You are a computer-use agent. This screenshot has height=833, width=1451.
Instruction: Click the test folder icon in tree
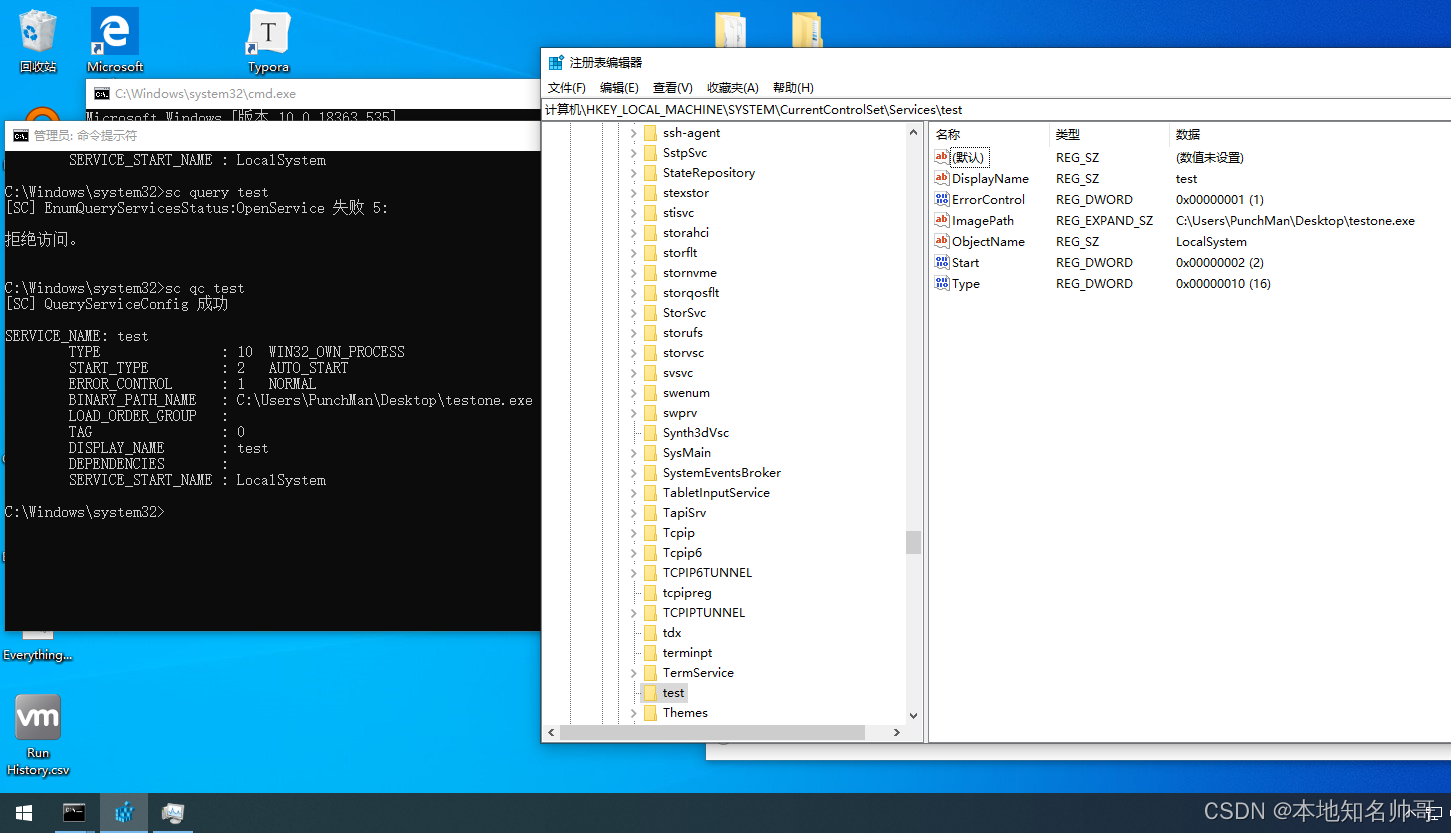650,693
